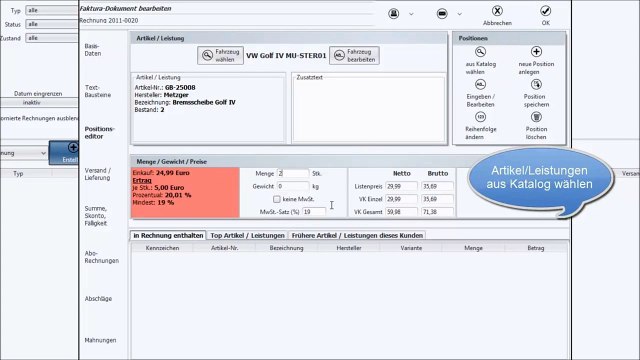This screenshot has height=360, width=640.
Task: Select Positions-editor in sidebar
Action: (x=100, y=133)
